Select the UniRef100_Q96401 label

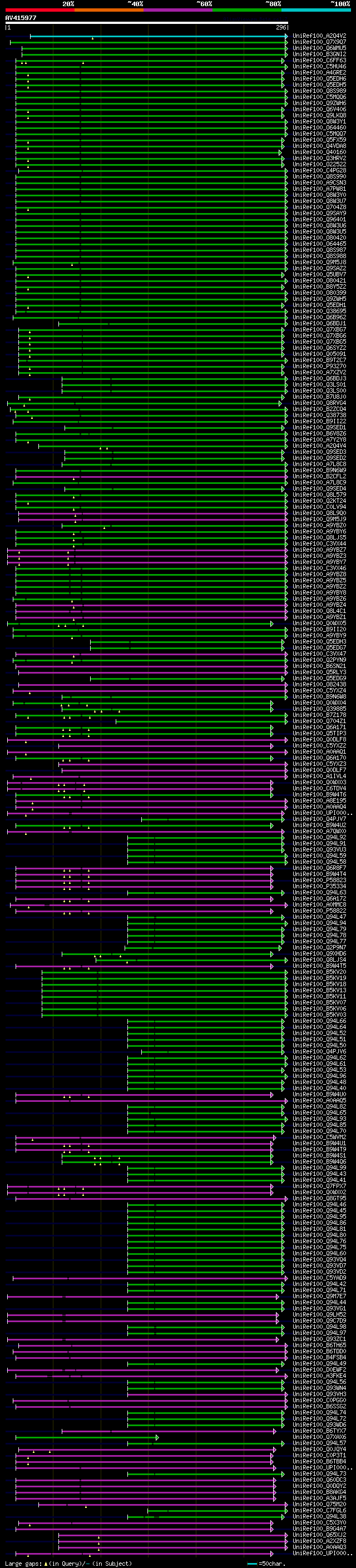click(x=319, y=219)
